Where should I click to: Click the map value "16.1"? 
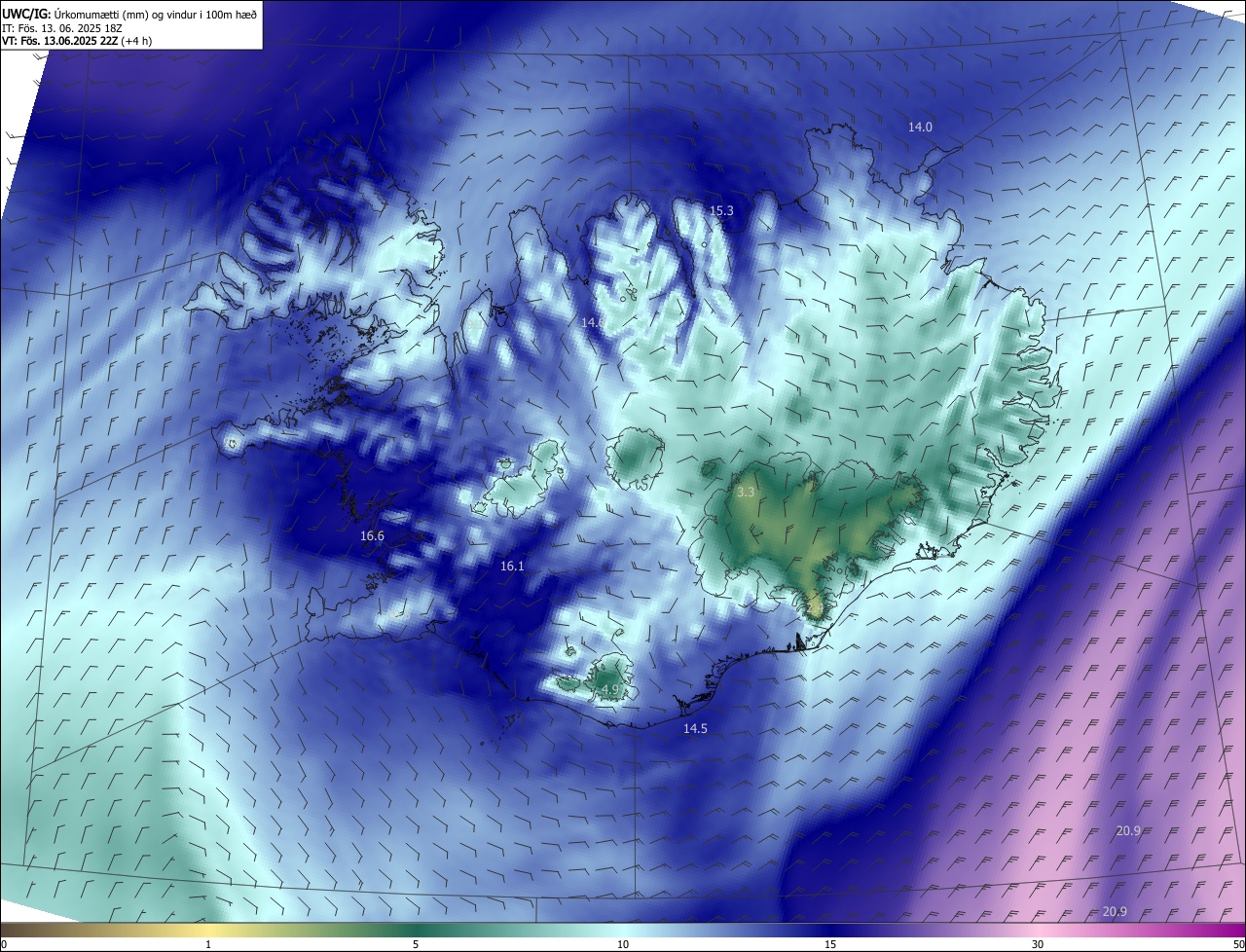click(x=512, y=567)
